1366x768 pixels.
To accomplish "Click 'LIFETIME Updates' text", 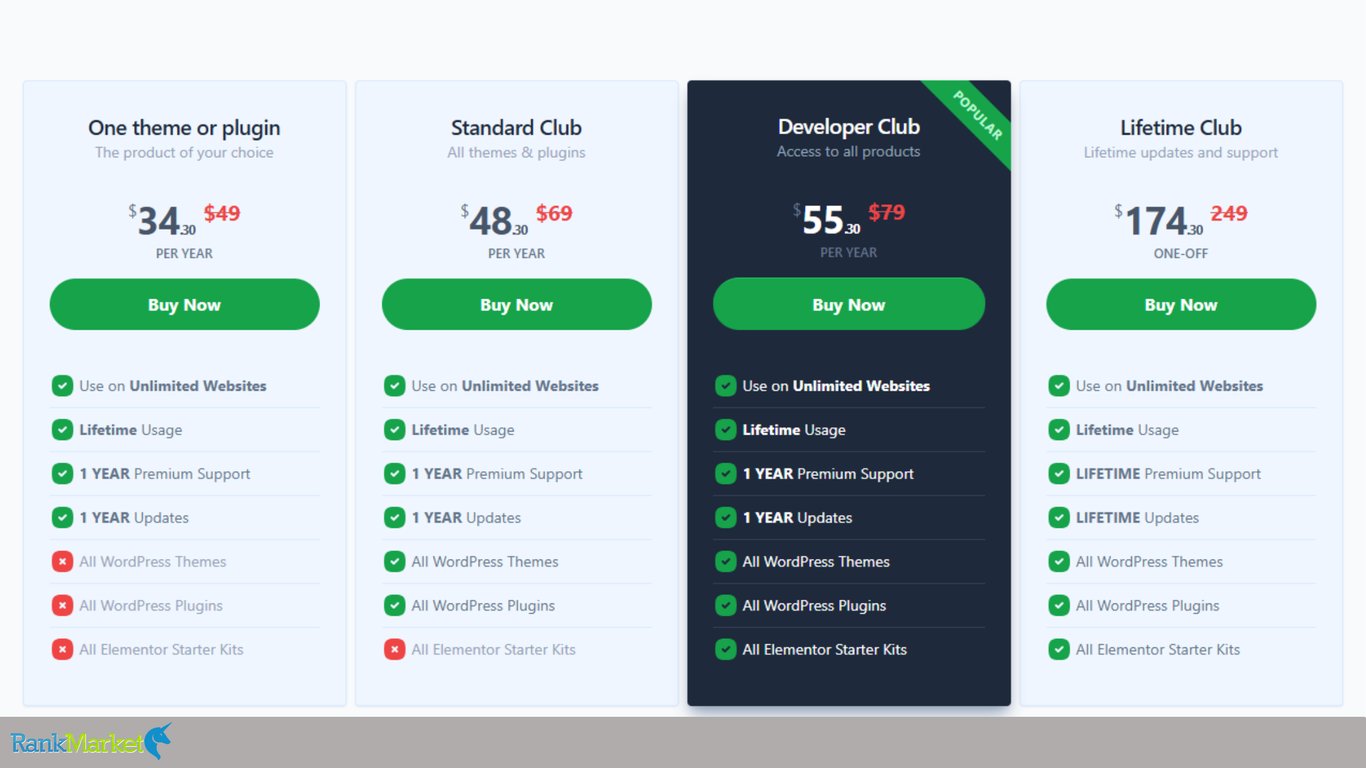I will tap(1137, 518).
